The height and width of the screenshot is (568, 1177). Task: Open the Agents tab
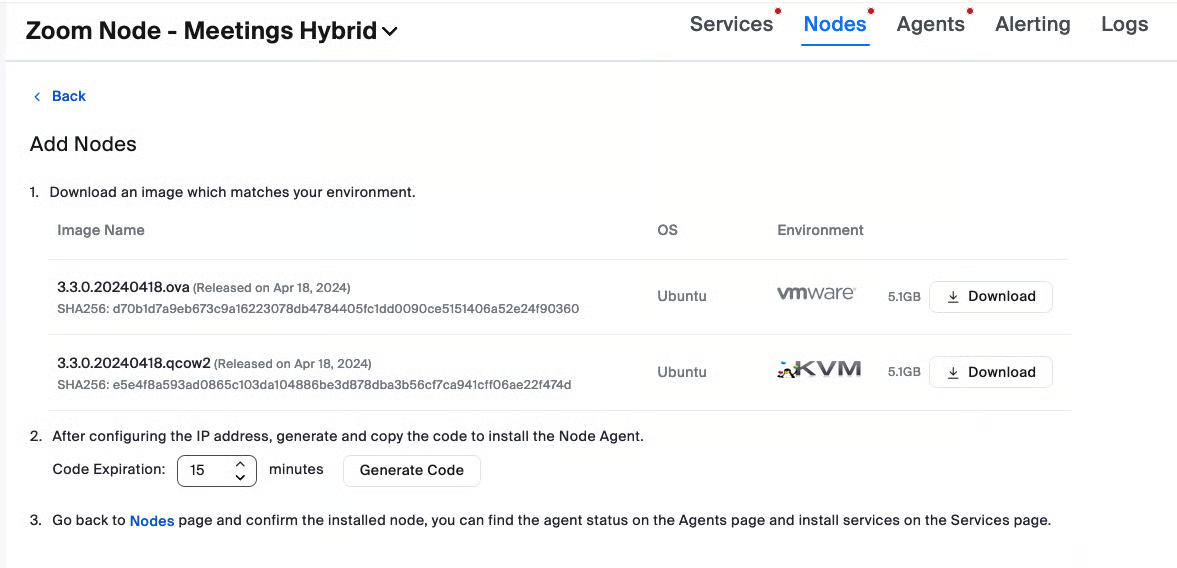click(x=930, y=24)
